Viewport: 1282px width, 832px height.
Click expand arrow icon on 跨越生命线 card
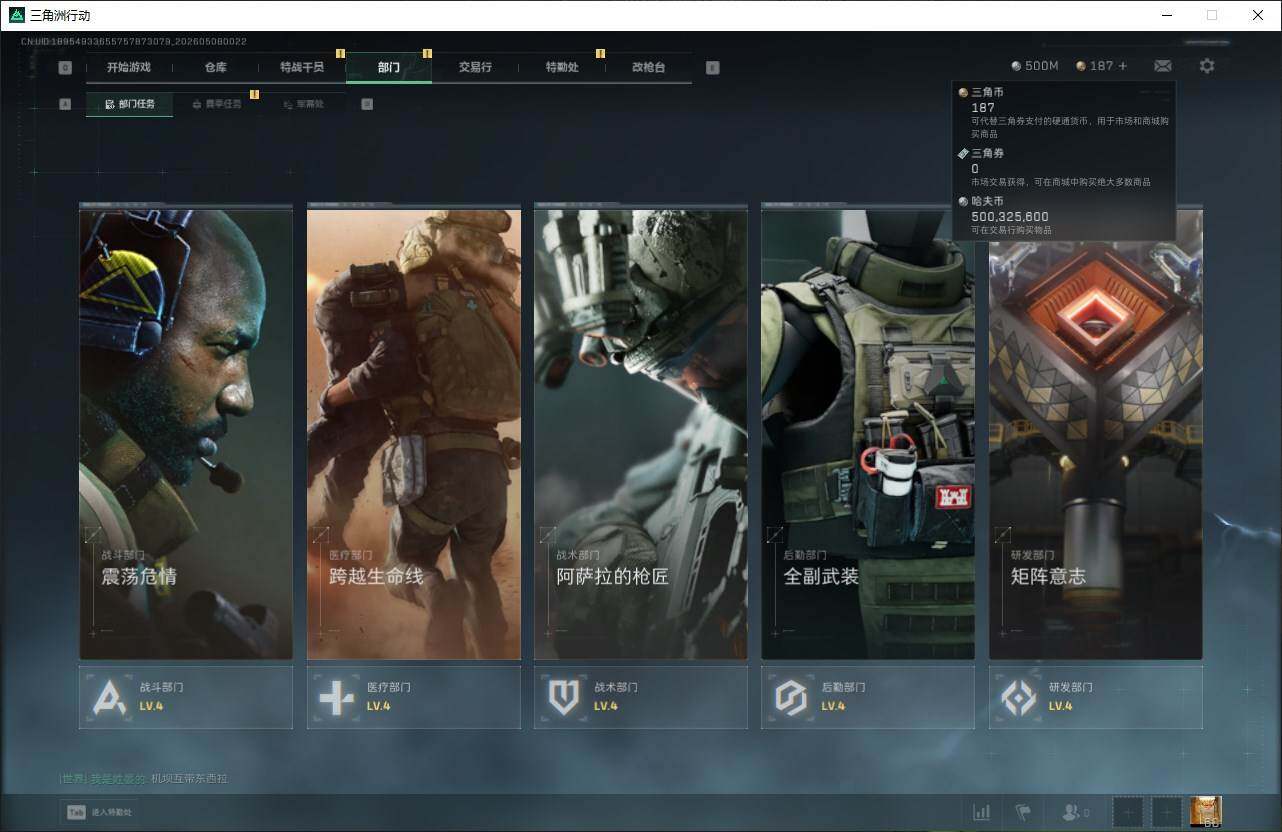(320, 535)
